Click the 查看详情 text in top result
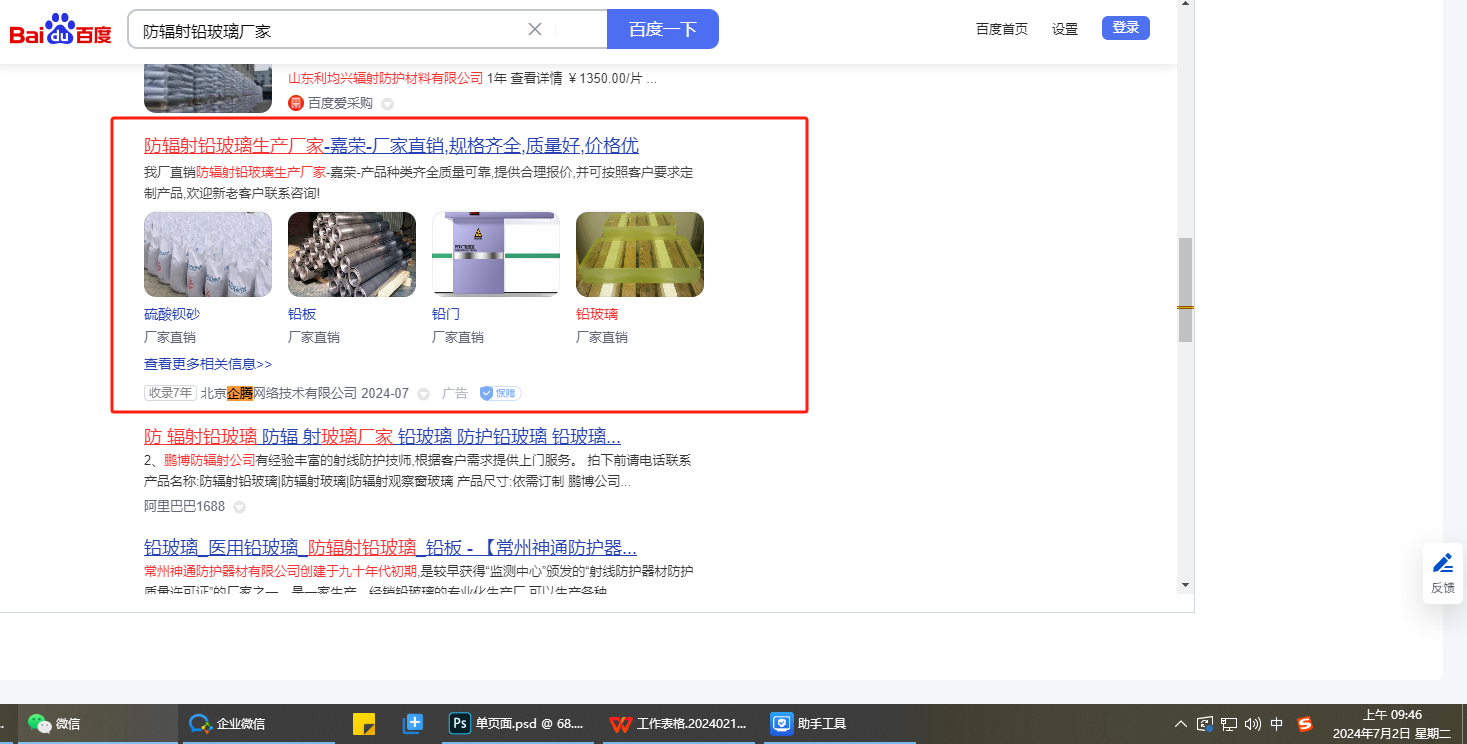 (x=537, y=79)
